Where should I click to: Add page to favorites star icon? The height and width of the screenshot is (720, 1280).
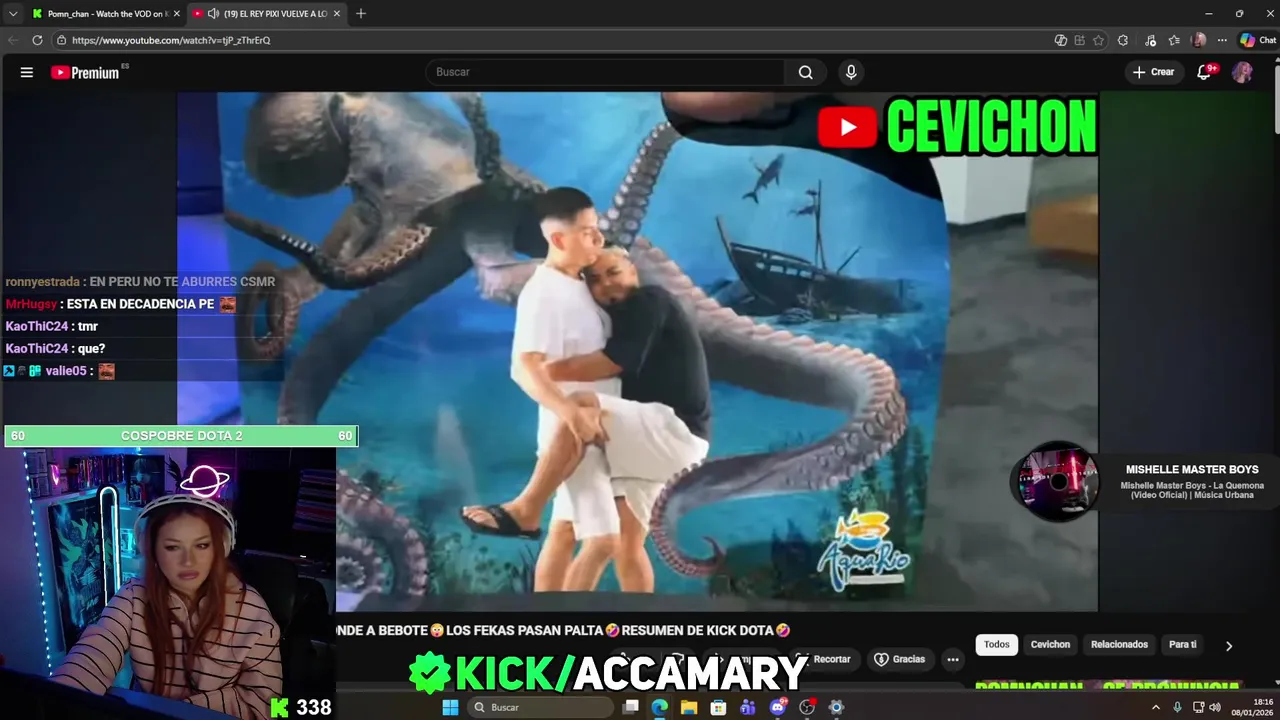[x=1098, y=40]
